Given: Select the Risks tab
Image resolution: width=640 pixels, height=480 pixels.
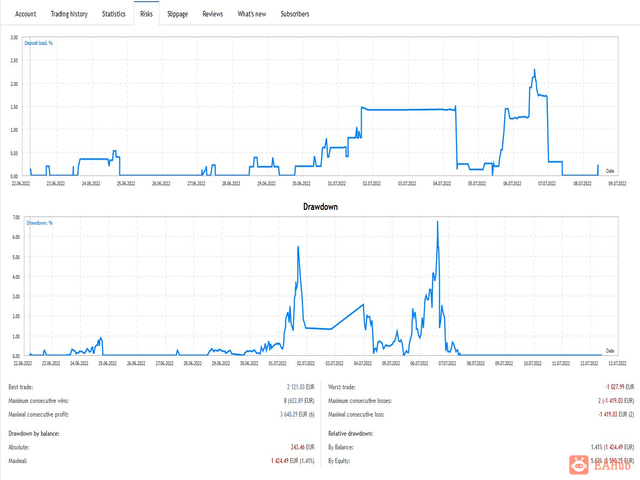Looking at the screenshot, I should 146,14.
